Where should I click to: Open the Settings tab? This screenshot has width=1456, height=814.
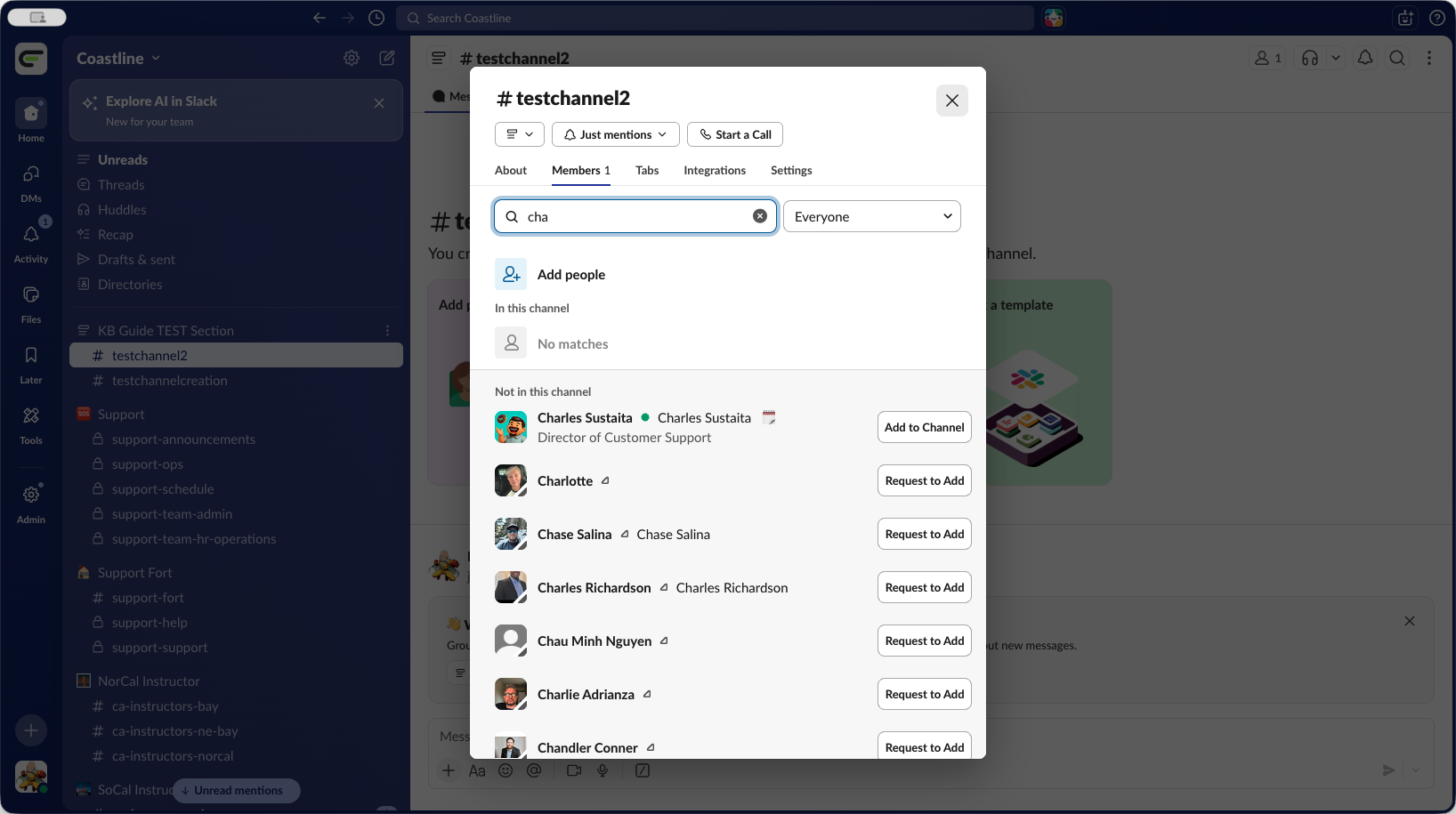791,170
